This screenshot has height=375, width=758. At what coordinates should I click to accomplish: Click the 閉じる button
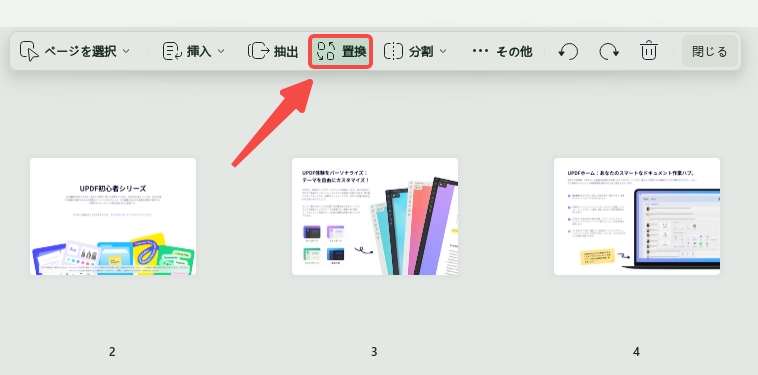click(710, 51)
